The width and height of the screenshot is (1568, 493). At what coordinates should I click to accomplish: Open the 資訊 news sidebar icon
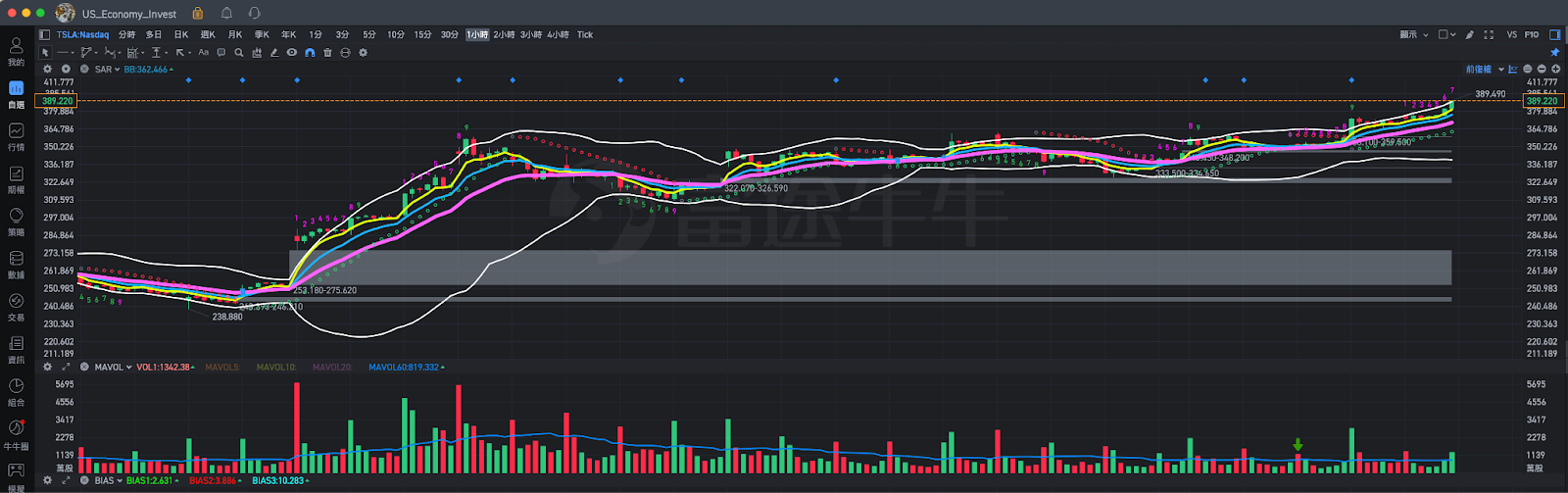16,349
